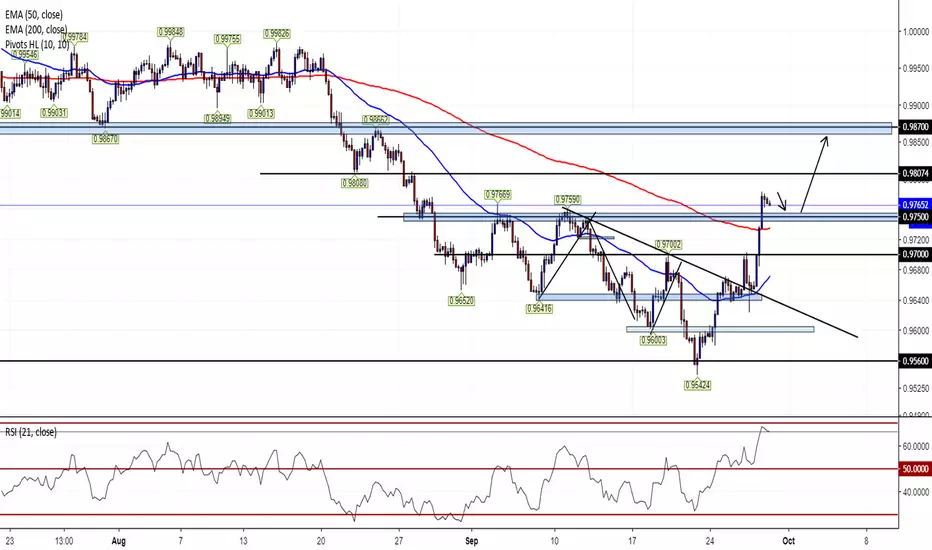Click the 24 date label on time axis
Viewport: 932px width, 550px height.
[710, 541]
